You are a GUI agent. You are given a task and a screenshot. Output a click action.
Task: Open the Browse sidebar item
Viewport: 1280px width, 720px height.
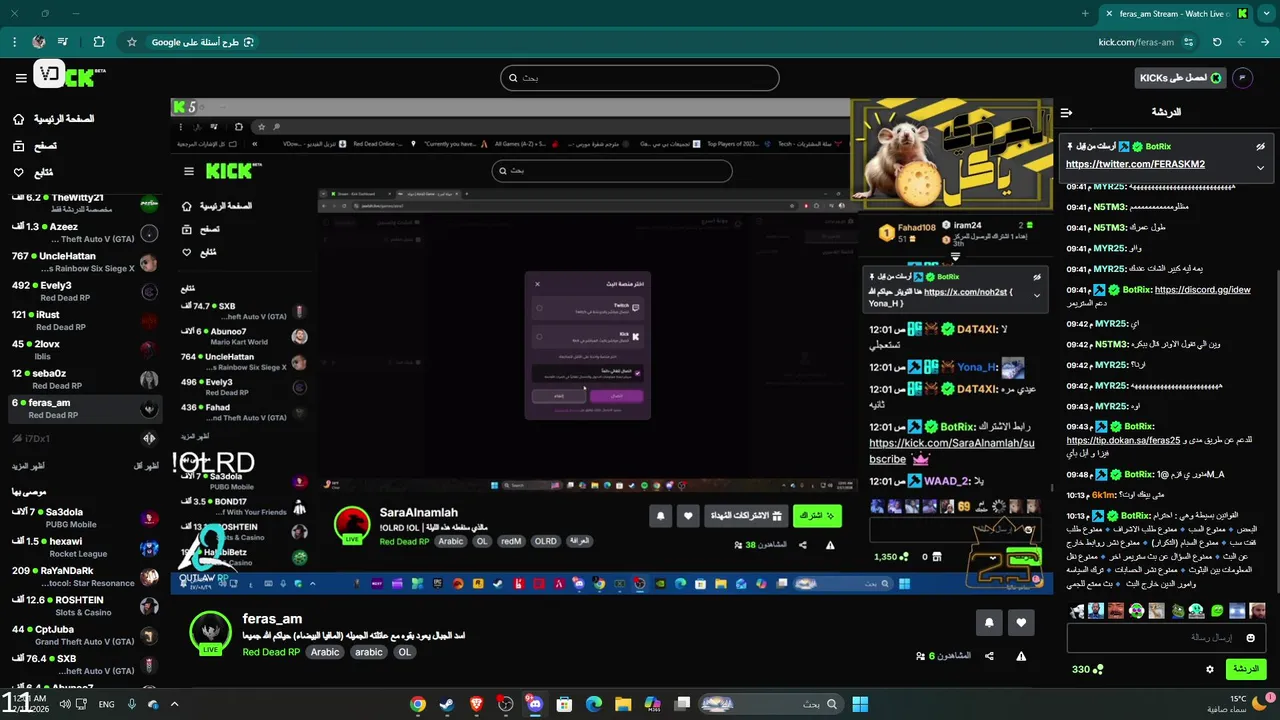35,146
